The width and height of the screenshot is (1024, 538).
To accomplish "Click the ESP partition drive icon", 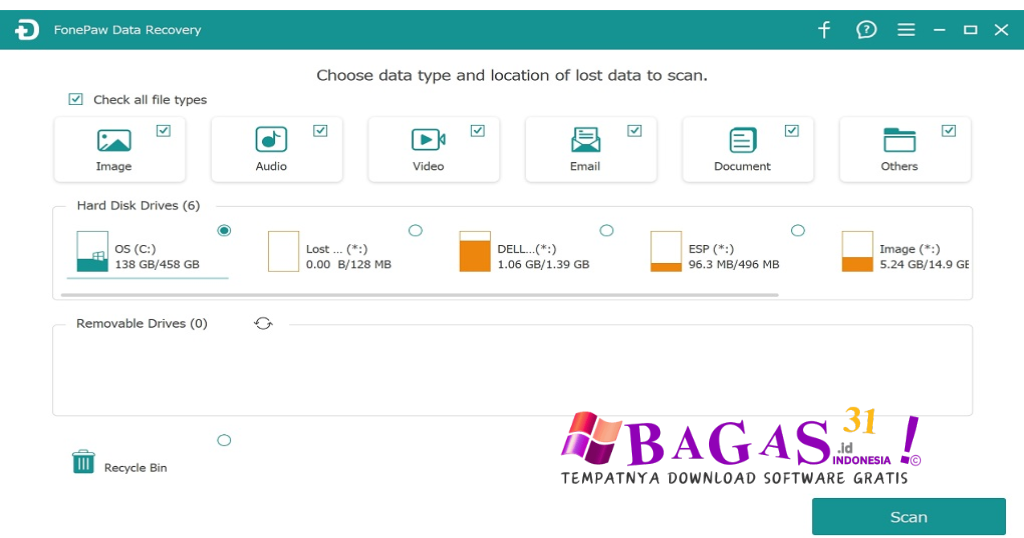I will coord(666,251).
